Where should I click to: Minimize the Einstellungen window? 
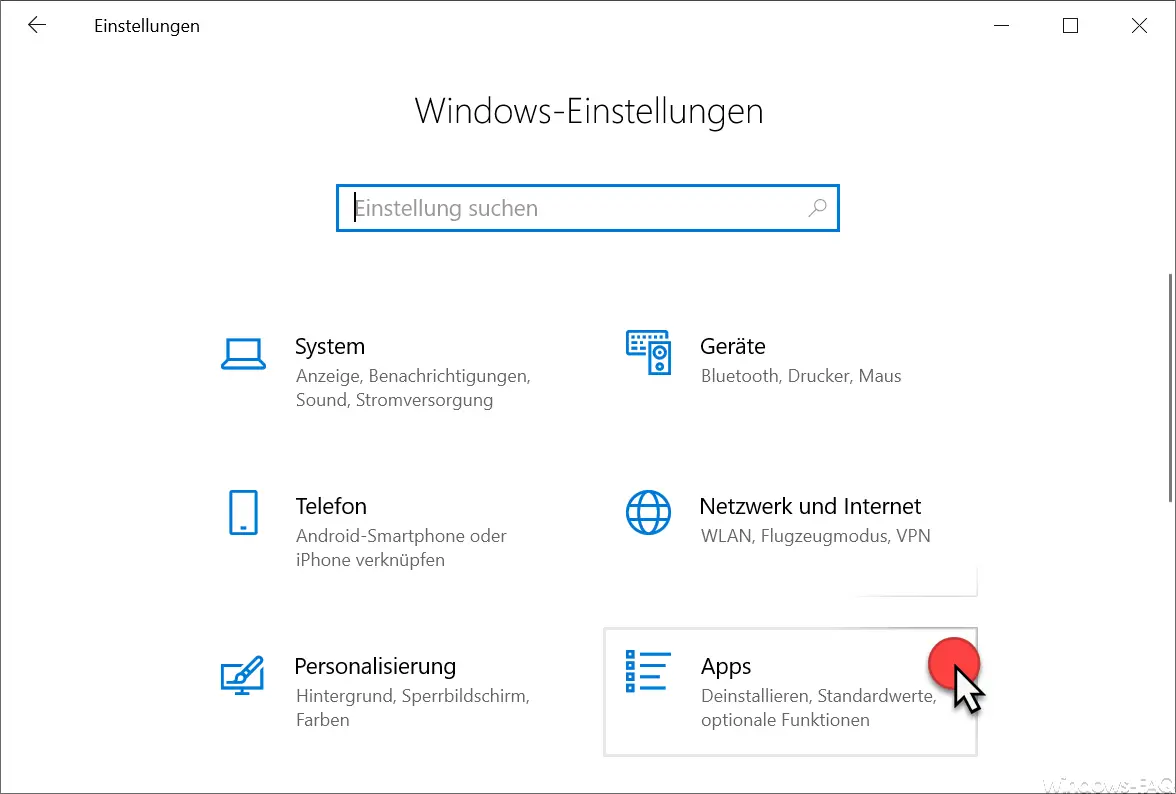[x=1001, y=25]
